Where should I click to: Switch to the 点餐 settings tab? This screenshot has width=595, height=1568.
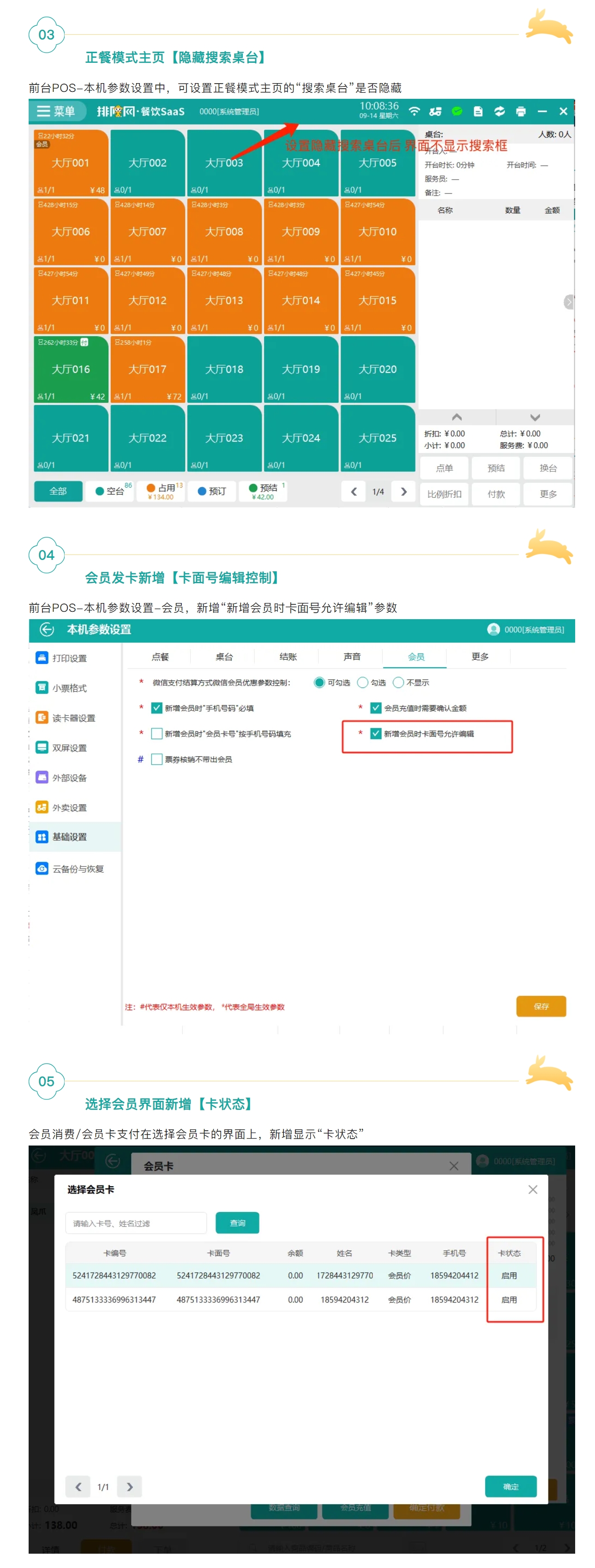pyautogui.click(x=160, y=657)
